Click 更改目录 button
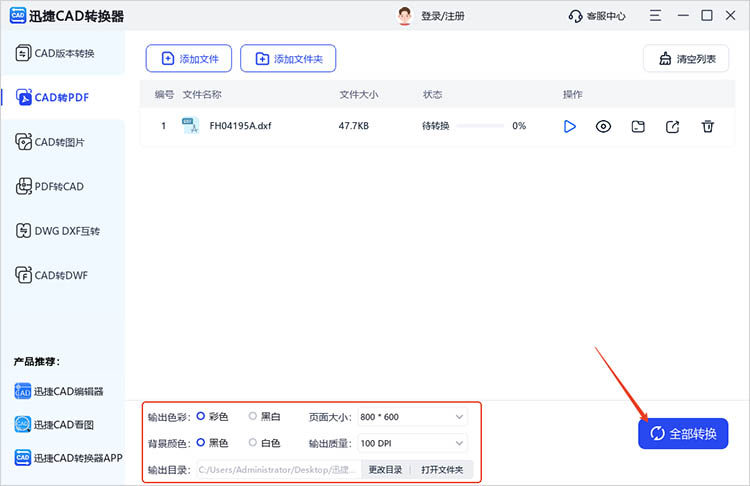 coord(385,470)
